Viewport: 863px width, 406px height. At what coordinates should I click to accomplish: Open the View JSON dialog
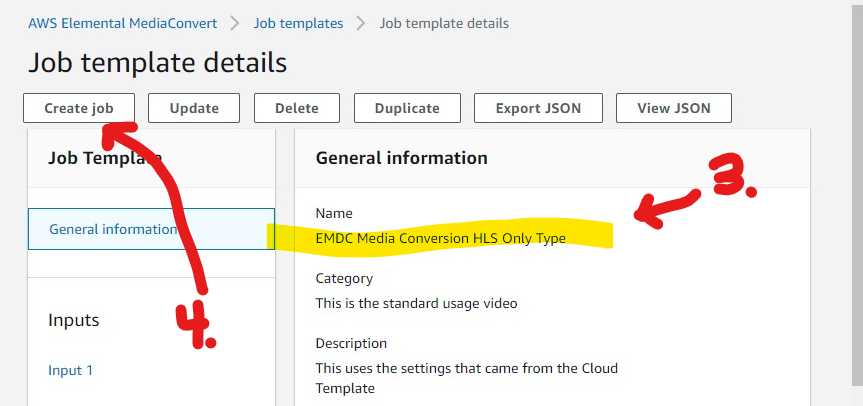tap(674, 108)
